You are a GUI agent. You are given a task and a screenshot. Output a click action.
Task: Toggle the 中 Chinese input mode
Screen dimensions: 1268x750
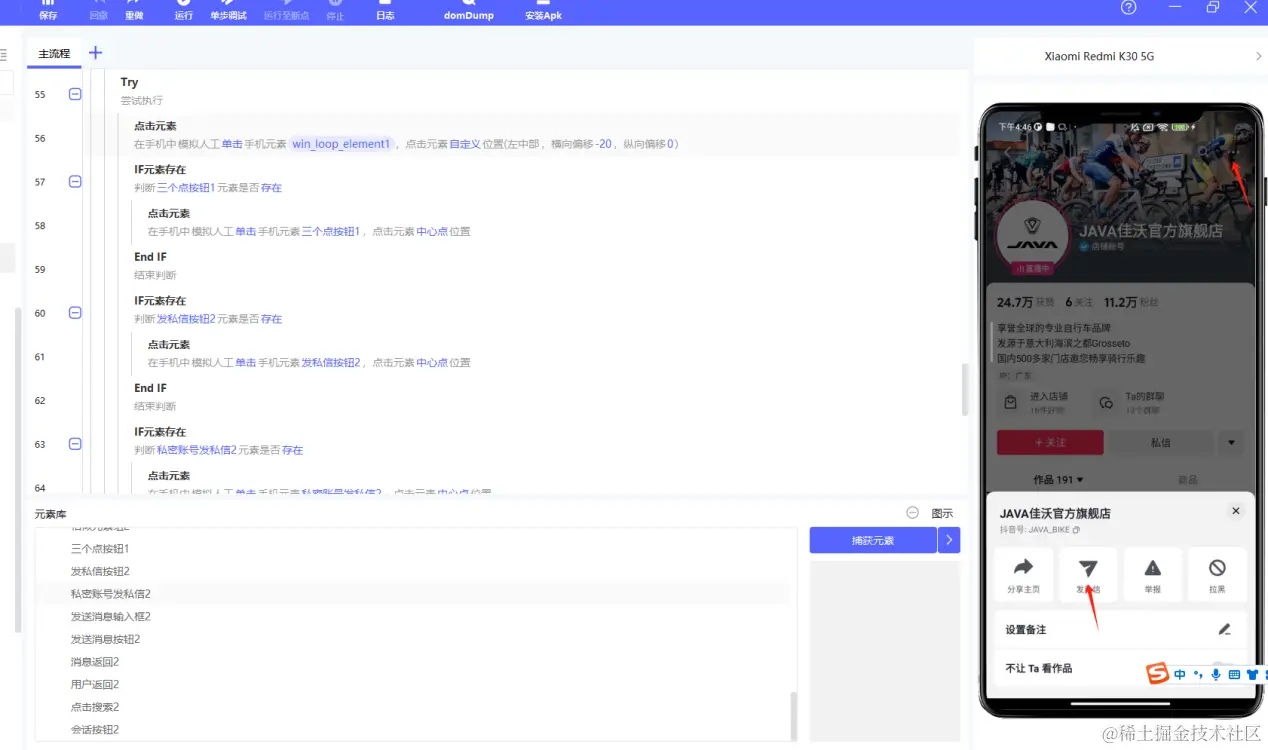click(x=1180, y=675)
